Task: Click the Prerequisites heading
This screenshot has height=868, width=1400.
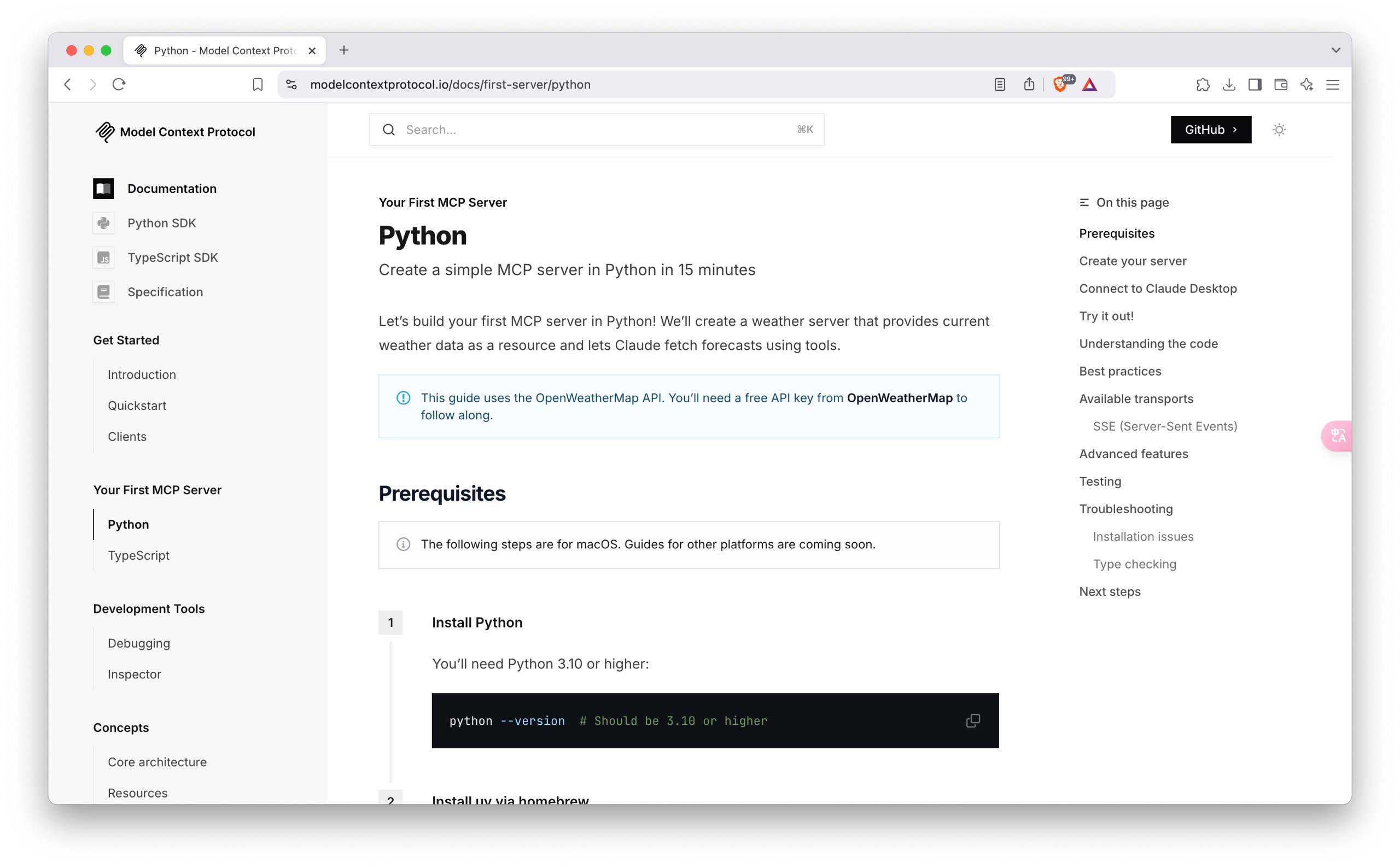Action: [x=441, y=493]
